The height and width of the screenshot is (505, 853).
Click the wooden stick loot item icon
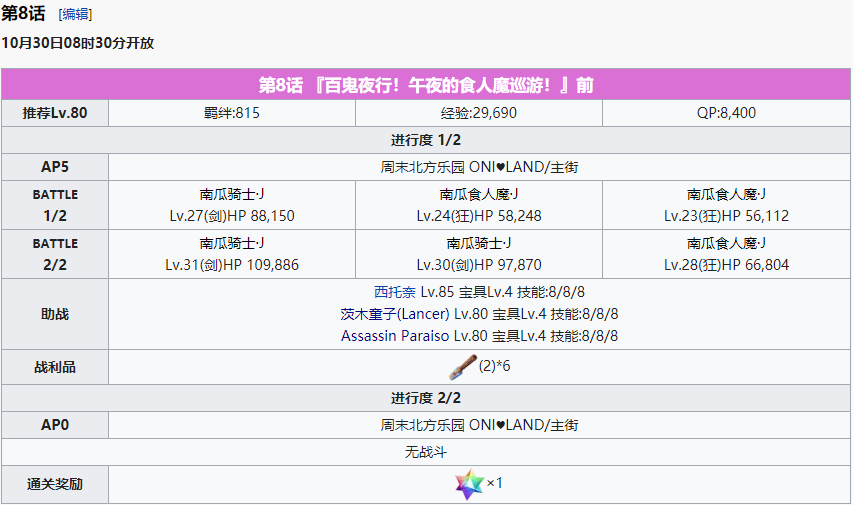tap(462, 367)
